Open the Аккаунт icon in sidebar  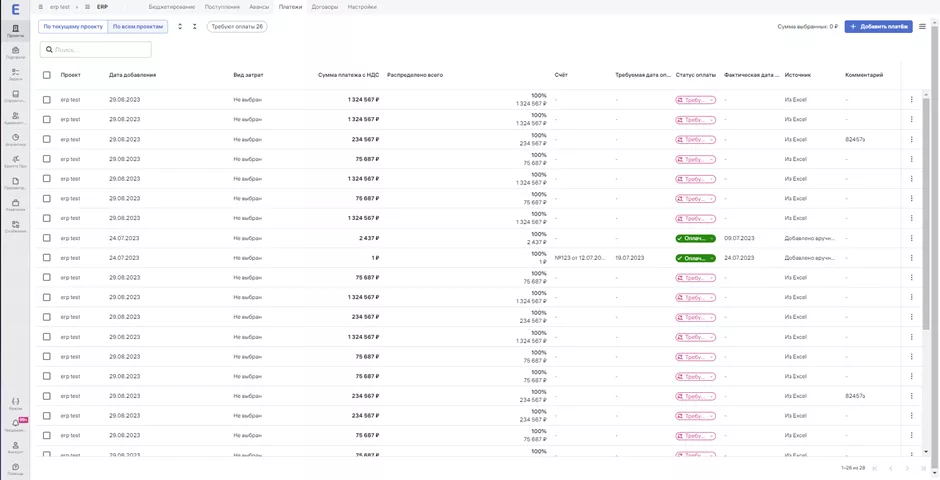tap(15, 446)
